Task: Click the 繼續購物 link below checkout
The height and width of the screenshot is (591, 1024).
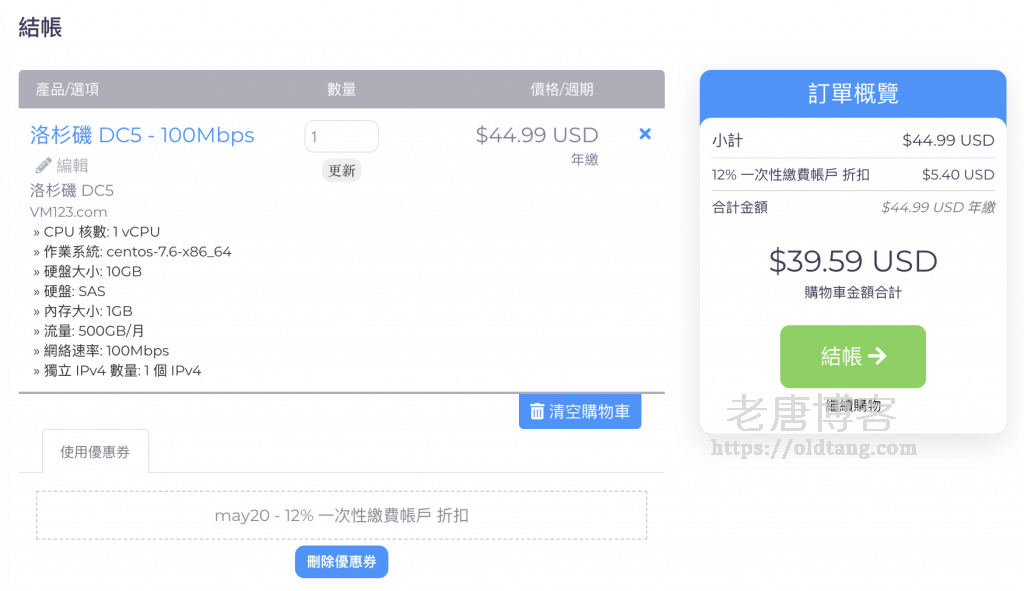Action: click(852, 404)
